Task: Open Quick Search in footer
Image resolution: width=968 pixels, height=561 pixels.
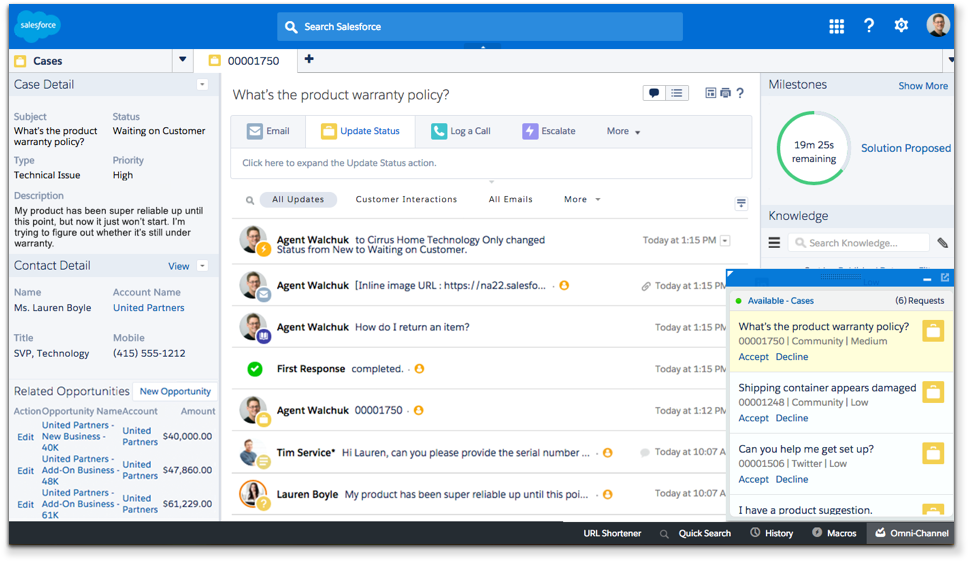Action: (x=696, y=533)
